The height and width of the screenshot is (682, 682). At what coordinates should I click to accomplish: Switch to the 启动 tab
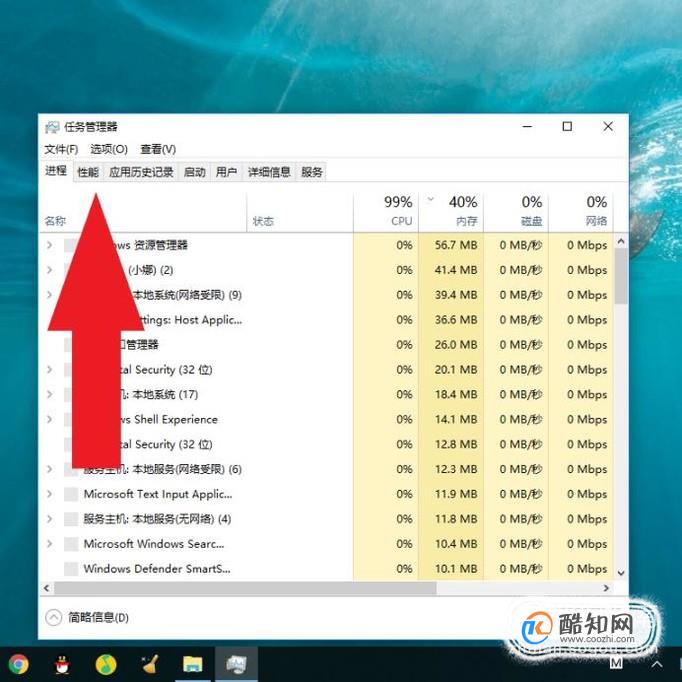pos(194,172)
